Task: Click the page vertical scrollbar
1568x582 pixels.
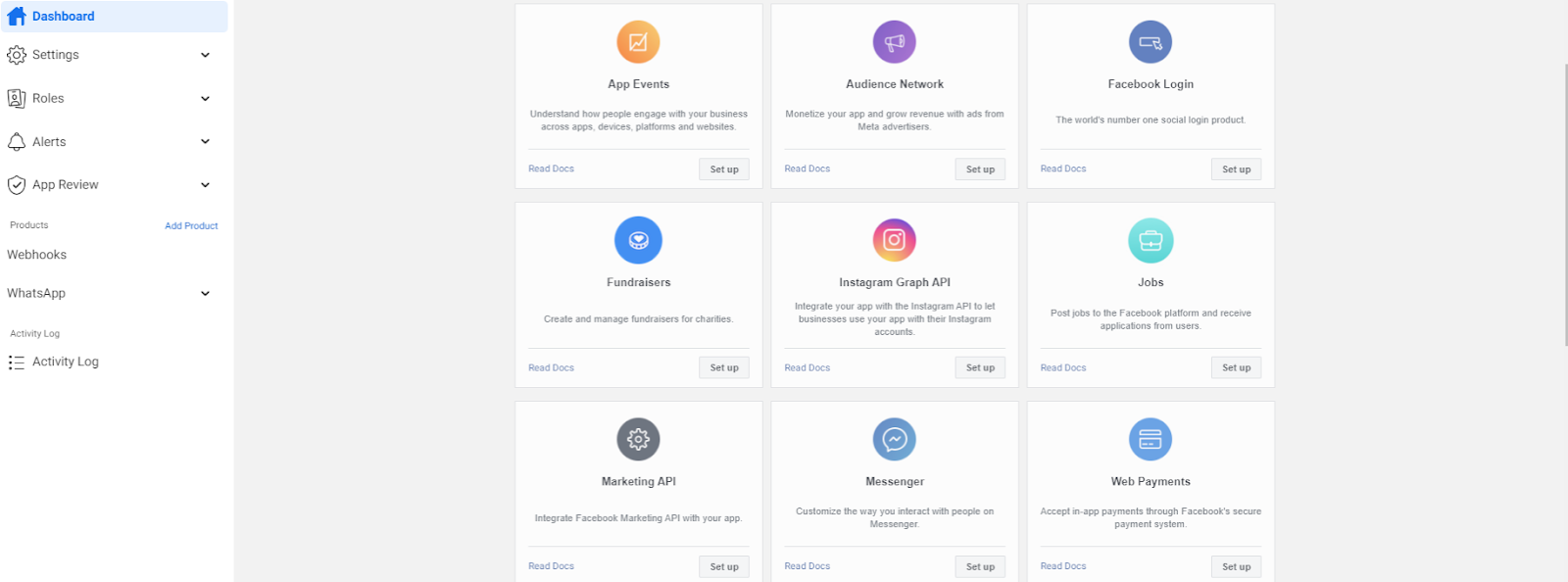Action: click(x=1565, y=206)
